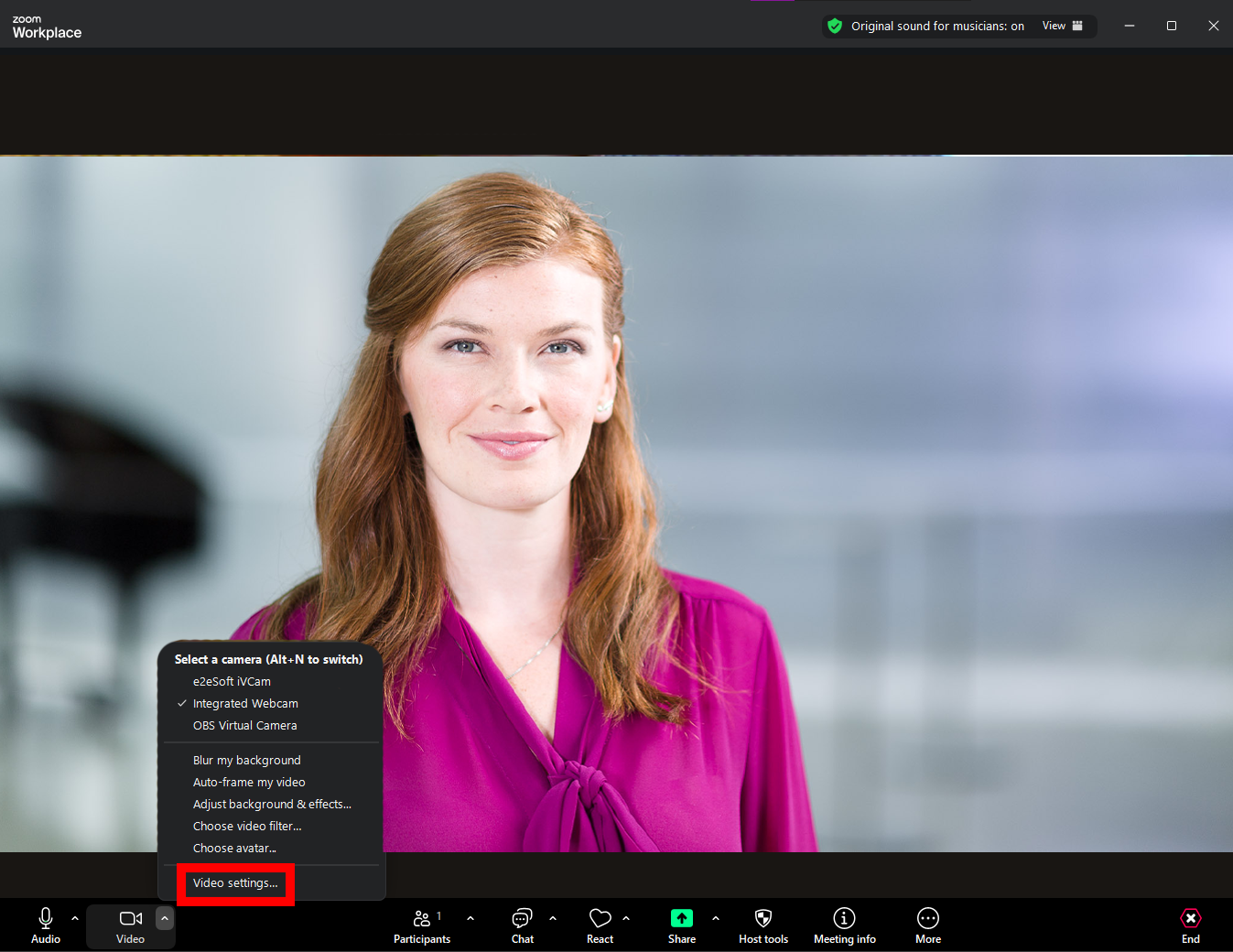The width and height of the screenshot is (1233, 952).
Task: Open Choose video filter menu item
Action: click(247, 826)
